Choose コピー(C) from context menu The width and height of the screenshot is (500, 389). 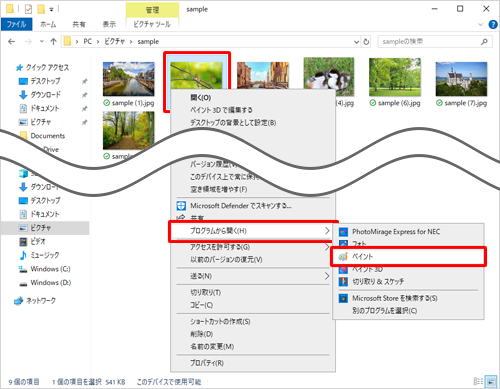click(253, 305)
